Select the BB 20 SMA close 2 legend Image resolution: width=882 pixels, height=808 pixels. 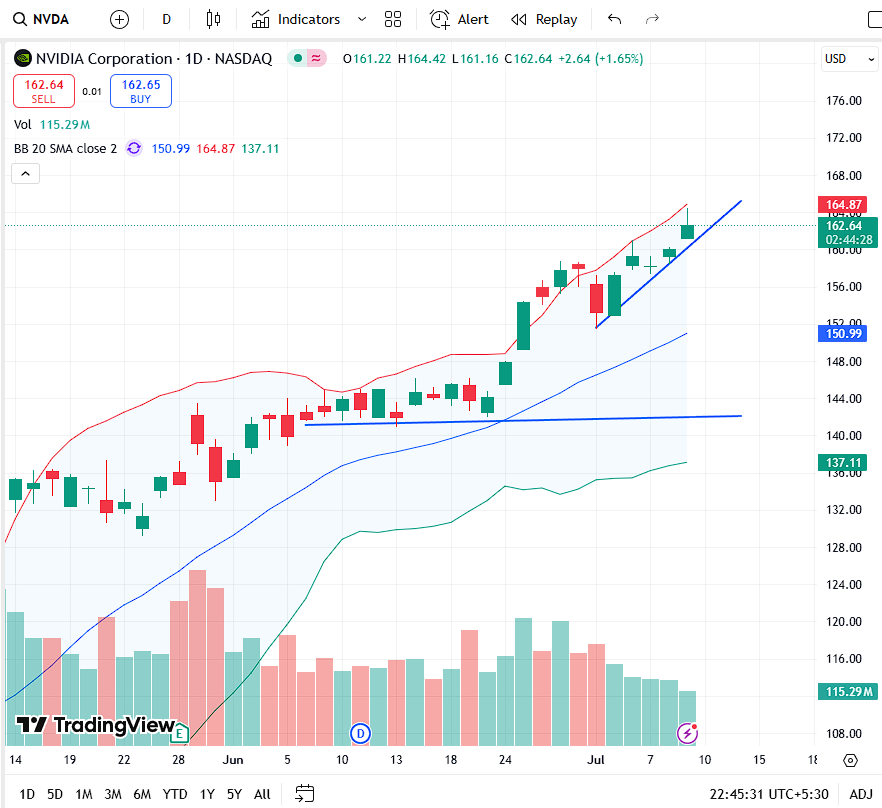[x=65, y=149]
